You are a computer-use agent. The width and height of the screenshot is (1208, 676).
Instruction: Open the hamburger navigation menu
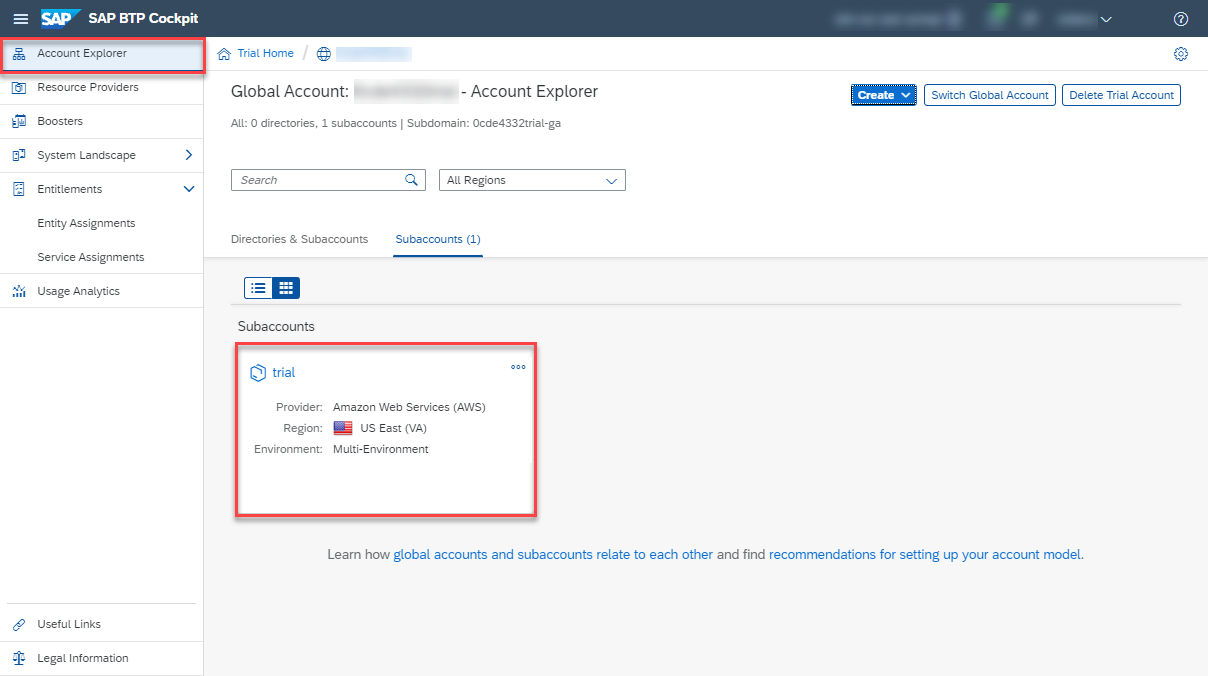(20, 19)
